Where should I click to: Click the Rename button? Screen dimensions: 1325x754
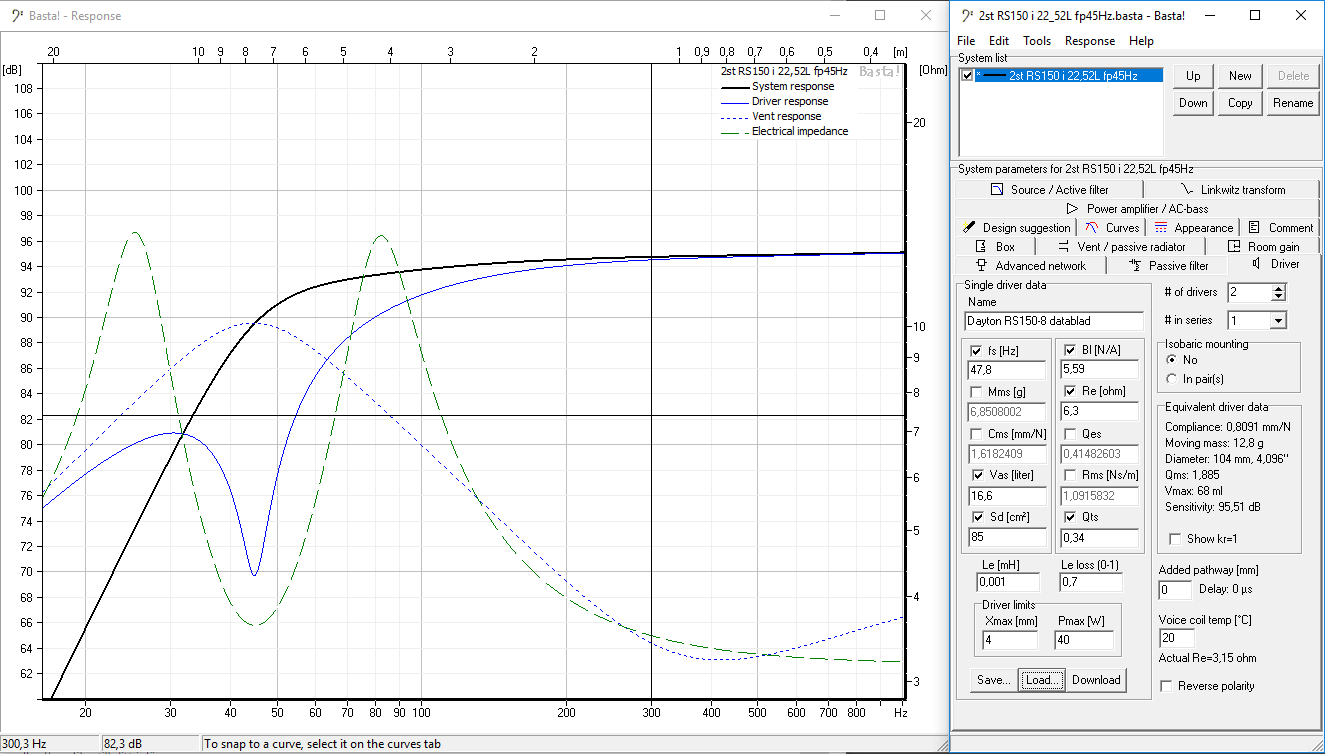(x=1293, y=103)
